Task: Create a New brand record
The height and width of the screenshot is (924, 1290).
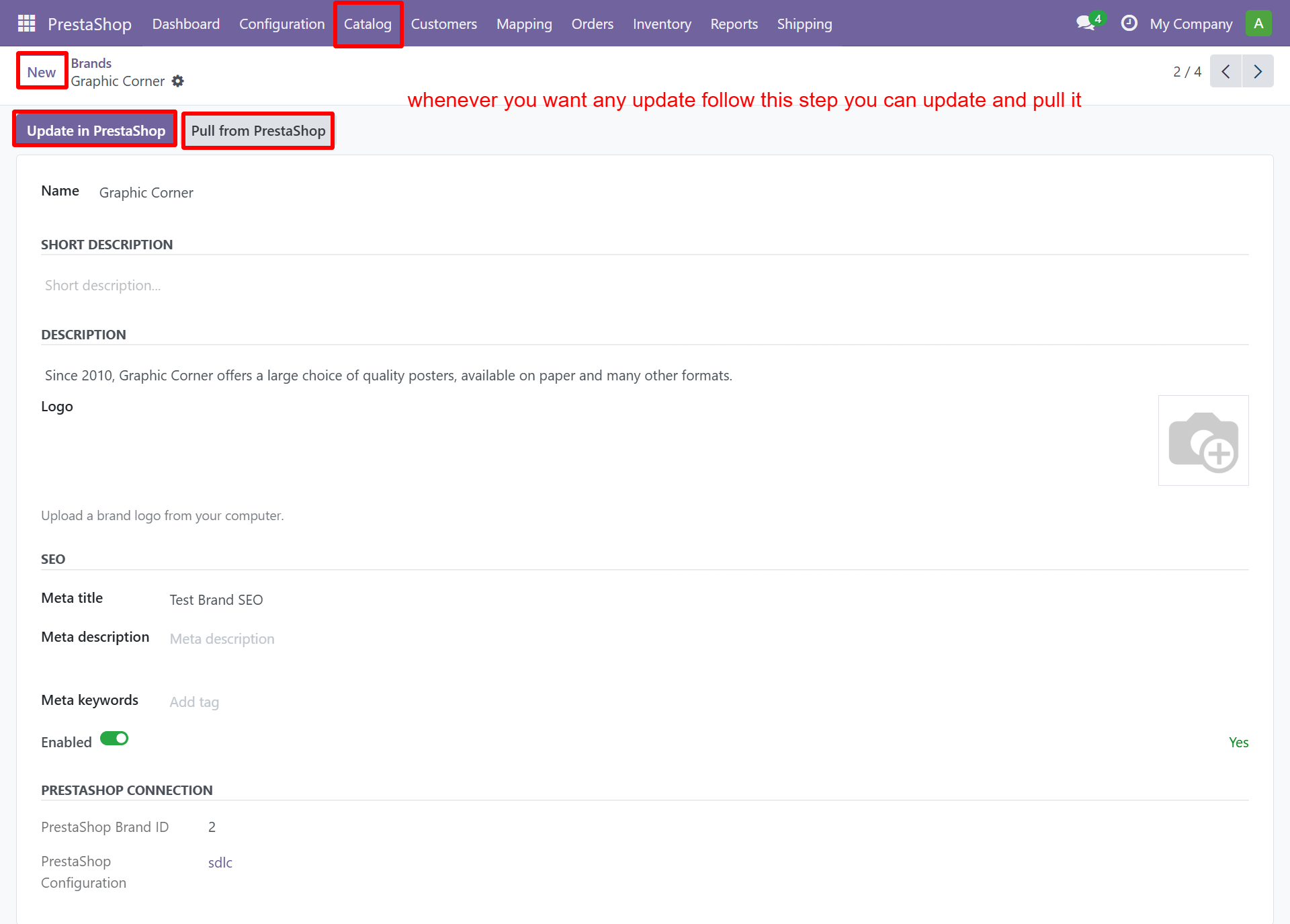Action: 42,72
